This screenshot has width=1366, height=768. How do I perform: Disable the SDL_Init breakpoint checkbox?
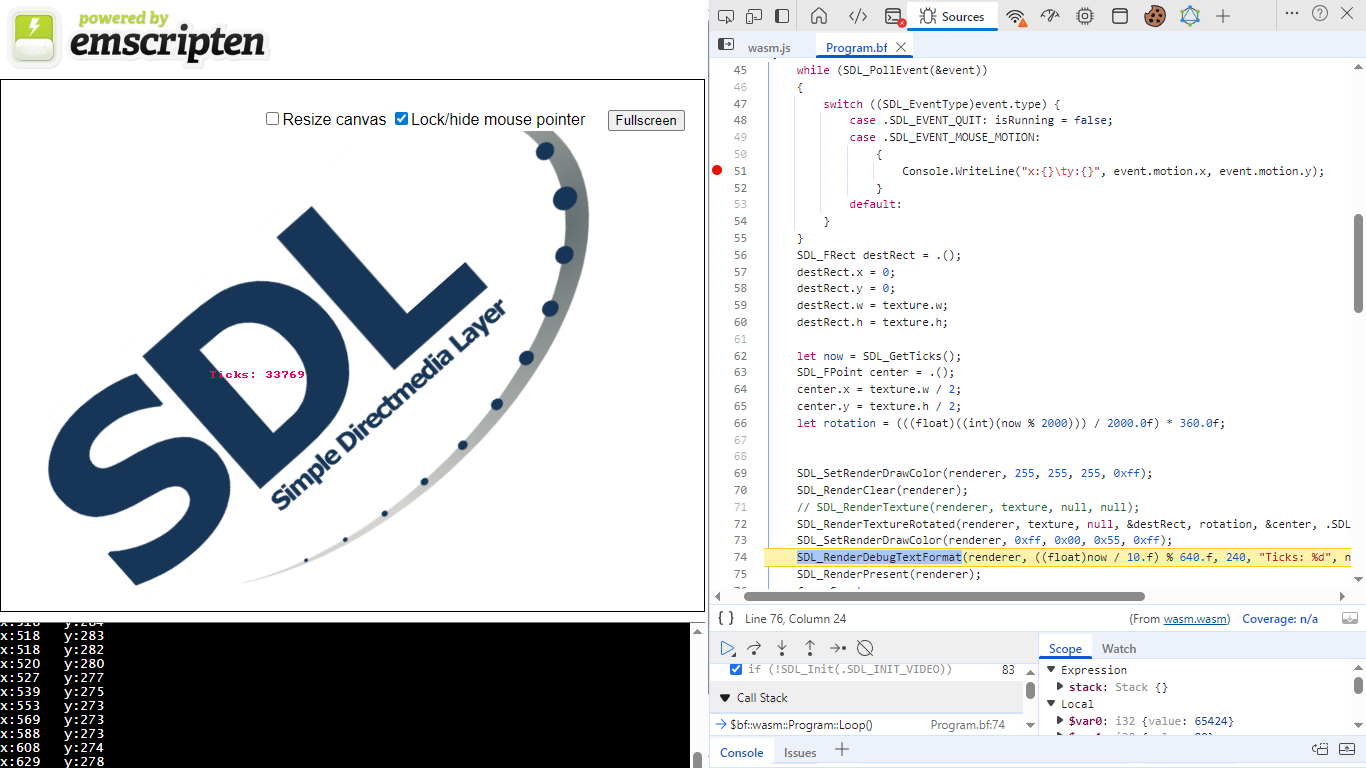pyautogui.click(x=736, y=669)
